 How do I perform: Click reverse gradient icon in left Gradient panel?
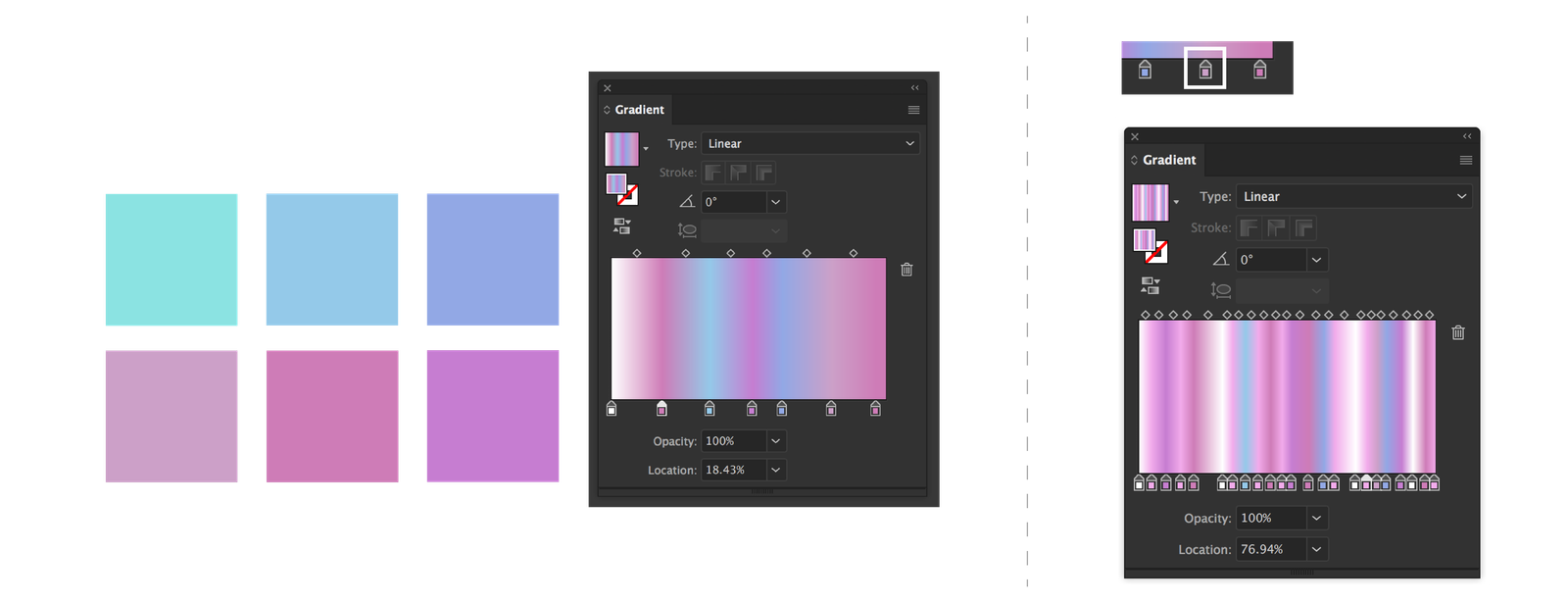point(621,226)
